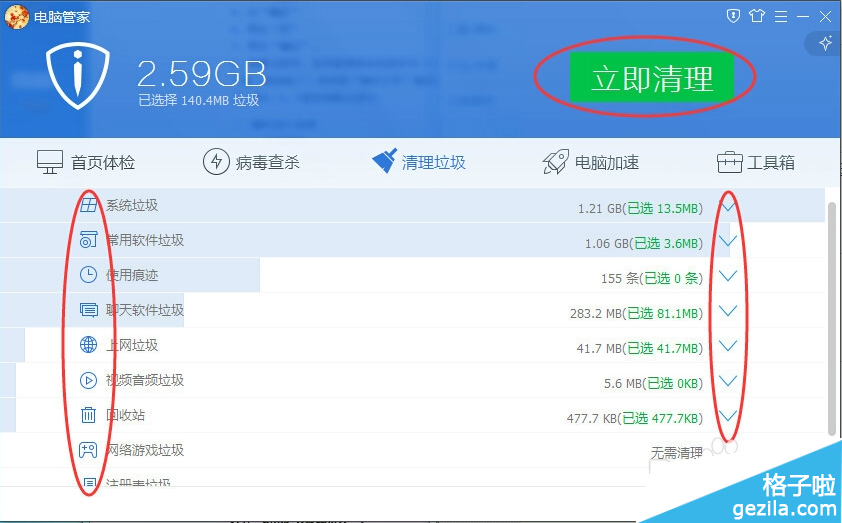The image size is (842, 523).
Task: Click the 电脑加速 rocket icon
Action: coord(555,162)
